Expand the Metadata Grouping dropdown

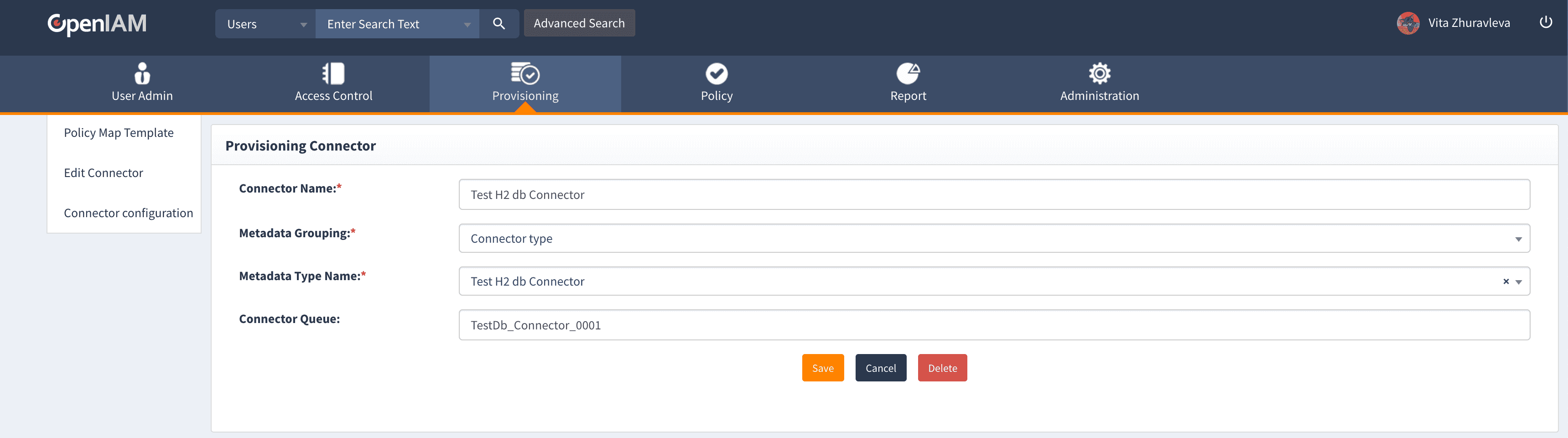click(1518, 239)
